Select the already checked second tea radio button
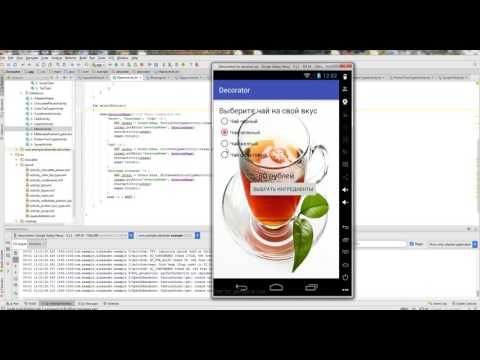The height and width of the screenshot is (360, 480). (225, 132)
